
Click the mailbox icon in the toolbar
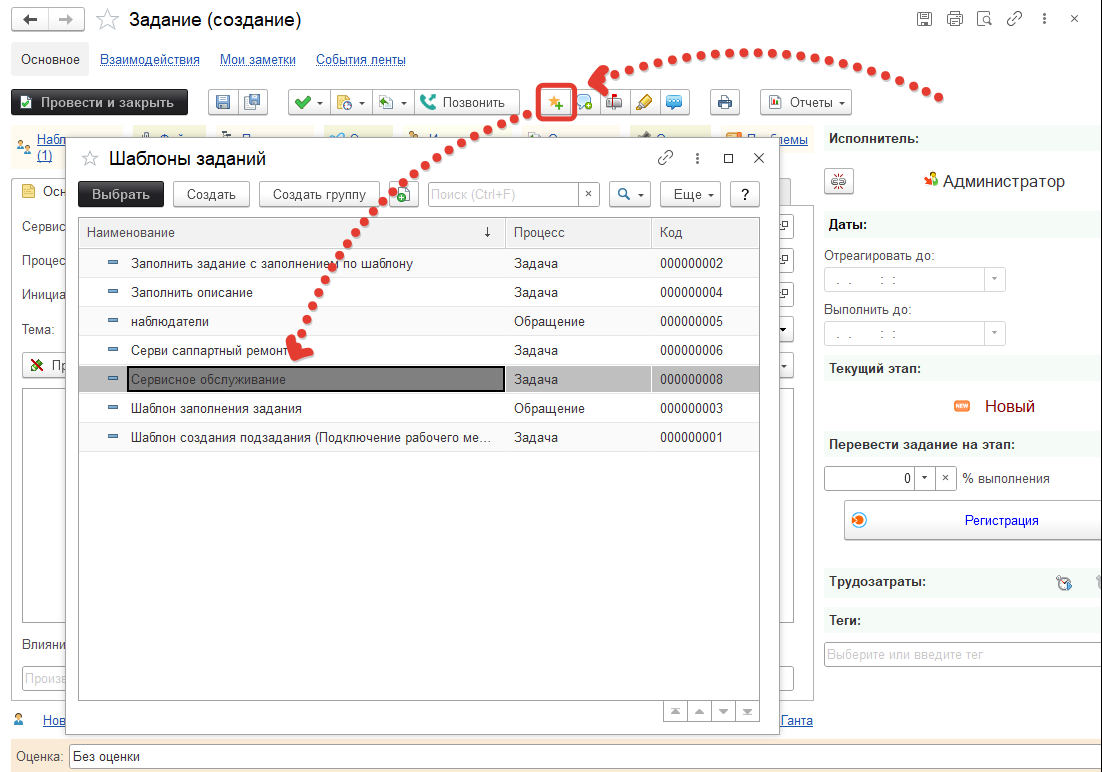[614, 103]
